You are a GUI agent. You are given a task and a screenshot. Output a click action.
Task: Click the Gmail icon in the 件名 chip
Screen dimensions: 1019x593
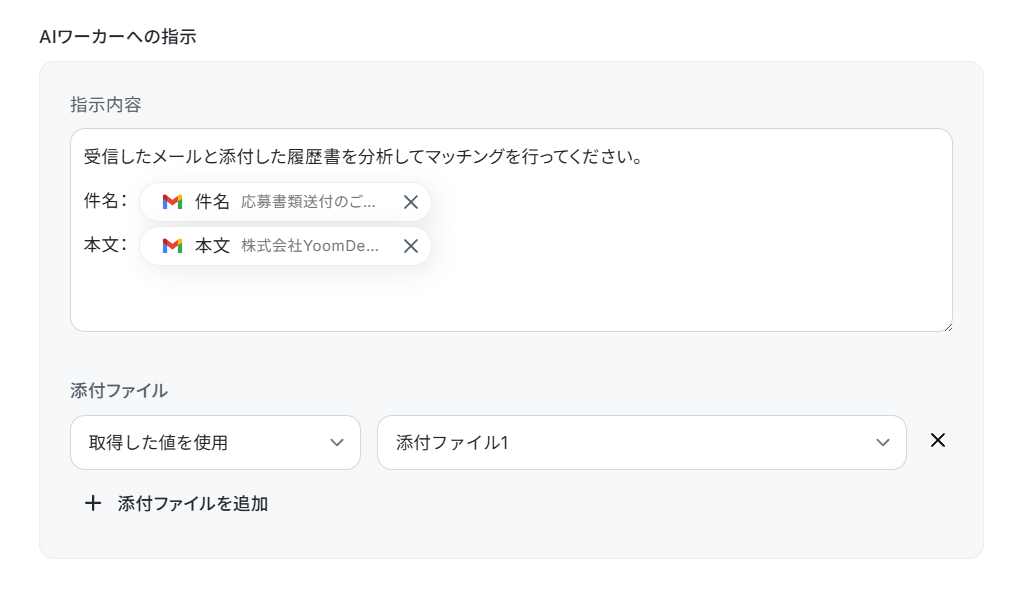[172, 202]
